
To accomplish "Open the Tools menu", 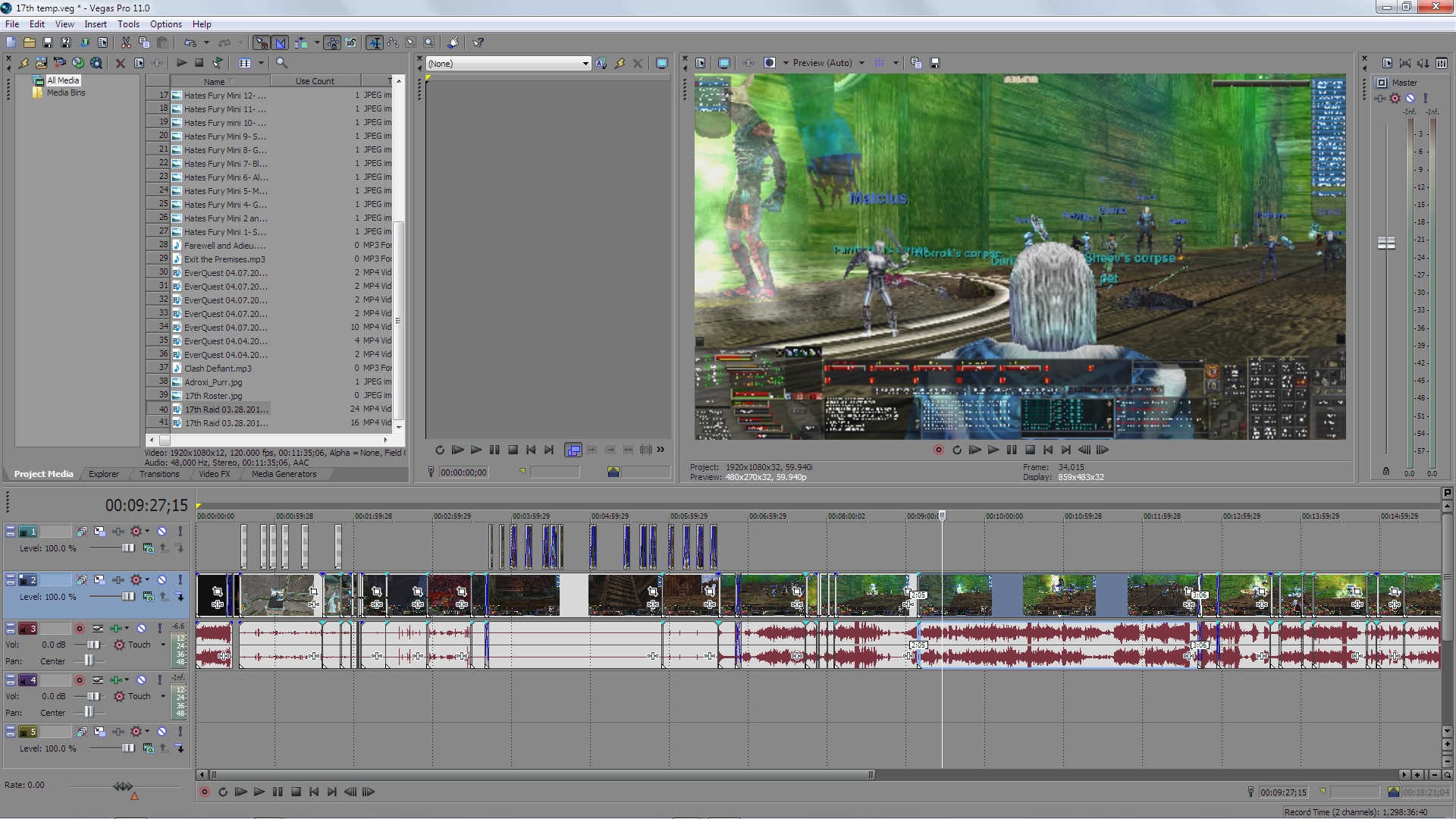I will point(128,24).
